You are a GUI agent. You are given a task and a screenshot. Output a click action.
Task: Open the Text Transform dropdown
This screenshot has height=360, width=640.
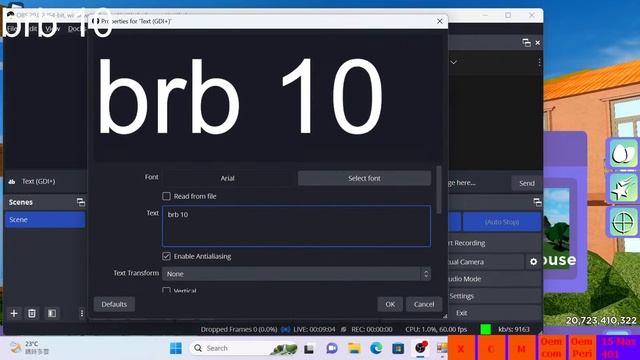click(296, 274)
